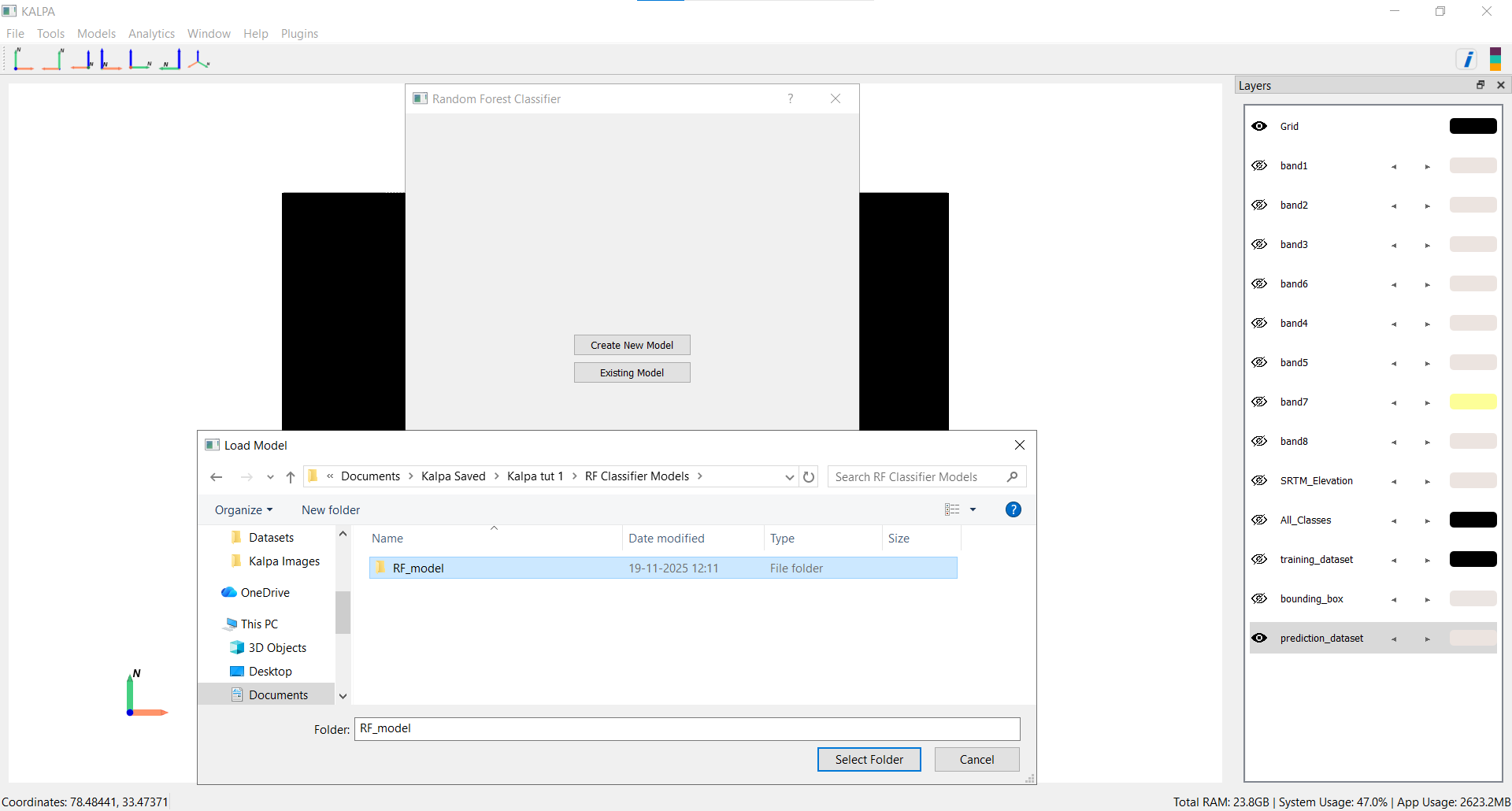Click the yellow band7 color swatch

click(1473, 402)
